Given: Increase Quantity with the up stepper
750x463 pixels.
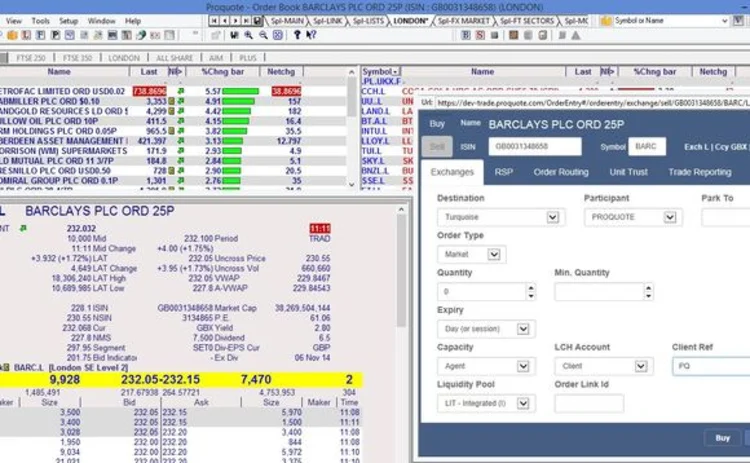Looking at the screenshot, I should pos(530,288).
